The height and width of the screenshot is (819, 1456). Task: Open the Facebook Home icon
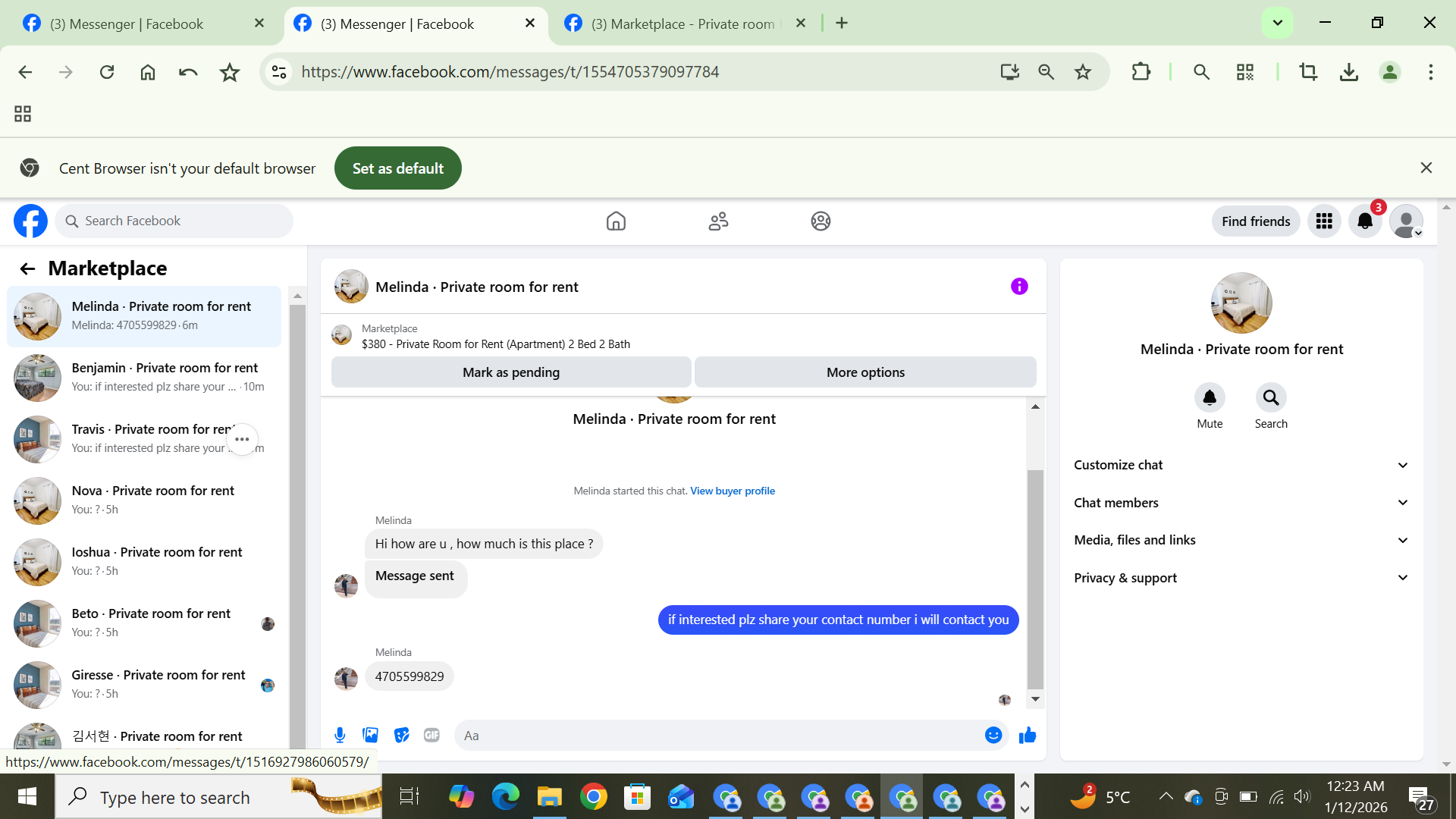[x=616, y=221]
